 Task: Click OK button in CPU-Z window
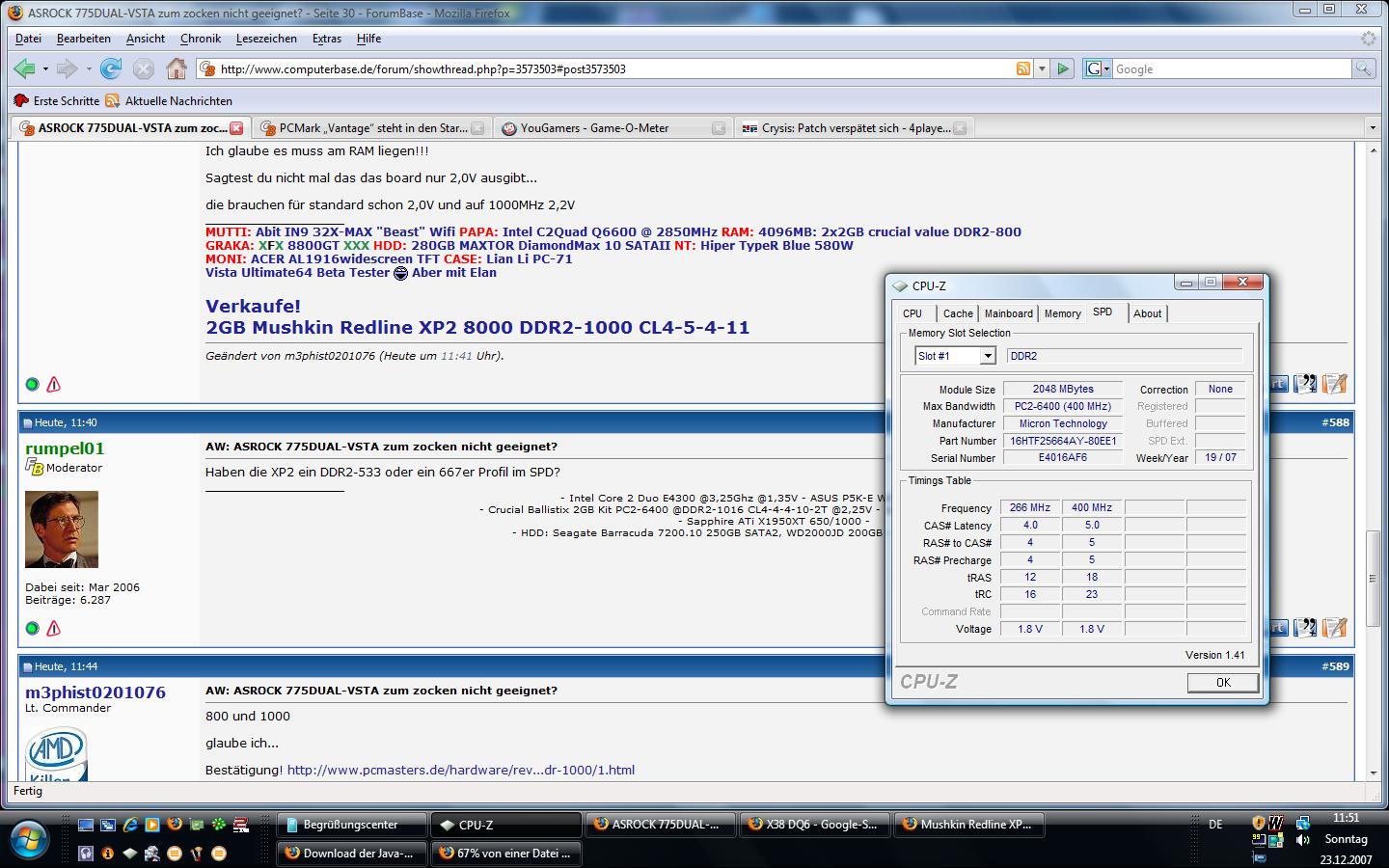tap(1223, 683)
